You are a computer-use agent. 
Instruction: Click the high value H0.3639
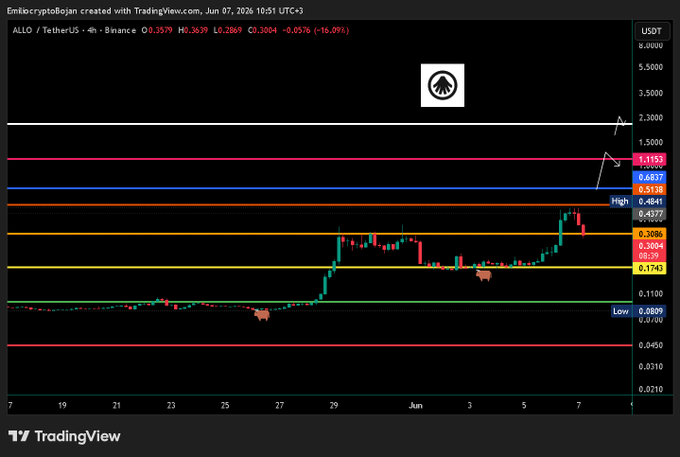point(193,30)
